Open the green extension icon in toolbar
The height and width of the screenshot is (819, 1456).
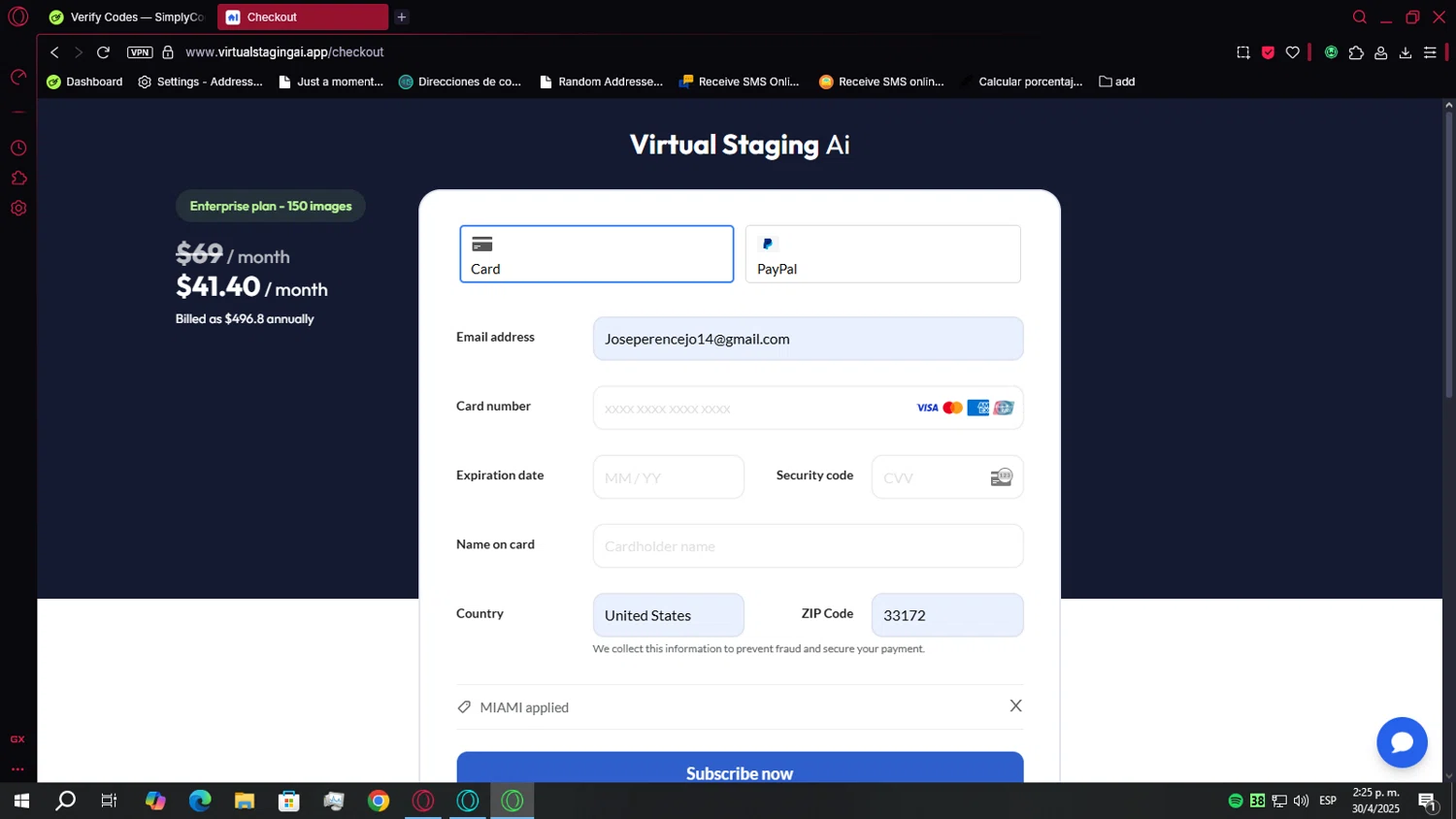coord(1331,52)
